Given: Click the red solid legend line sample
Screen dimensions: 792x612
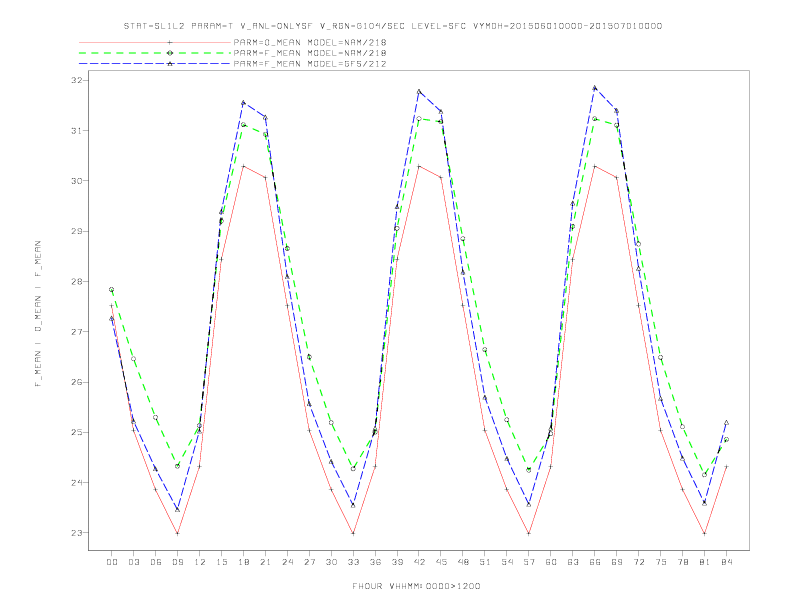Looking at the screenshot, I should [x=155, y=42].
